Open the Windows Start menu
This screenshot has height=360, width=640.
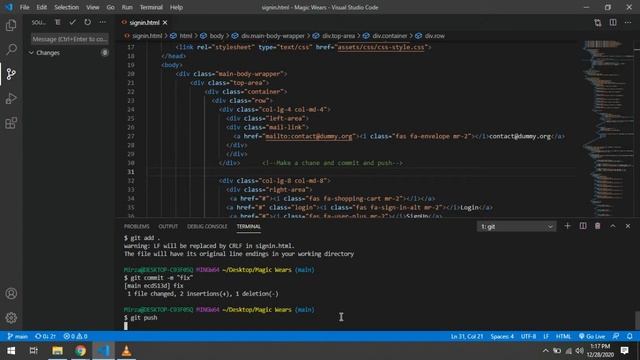[x=11, y=351]
